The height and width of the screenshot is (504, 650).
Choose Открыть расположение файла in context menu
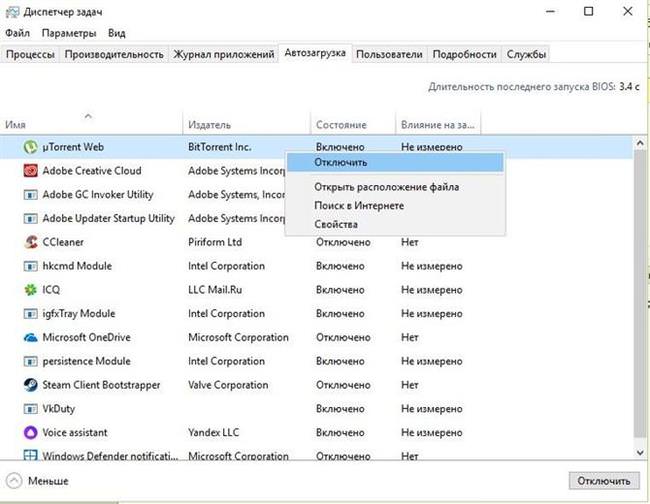[395, 187]
